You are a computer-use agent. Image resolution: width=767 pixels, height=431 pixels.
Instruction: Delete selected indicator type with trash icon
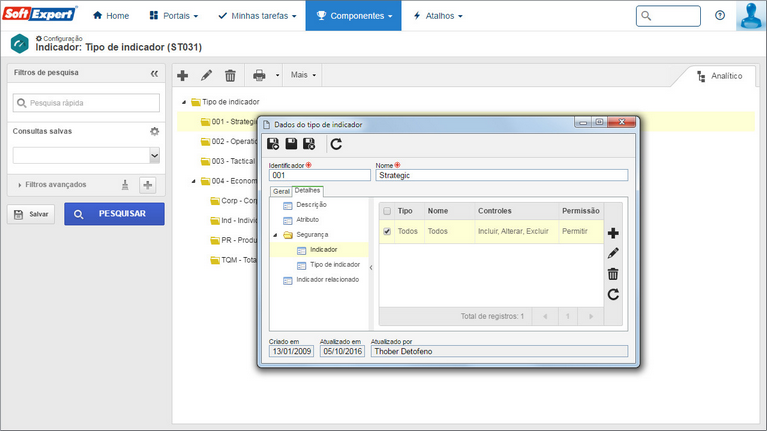(230, 75)
